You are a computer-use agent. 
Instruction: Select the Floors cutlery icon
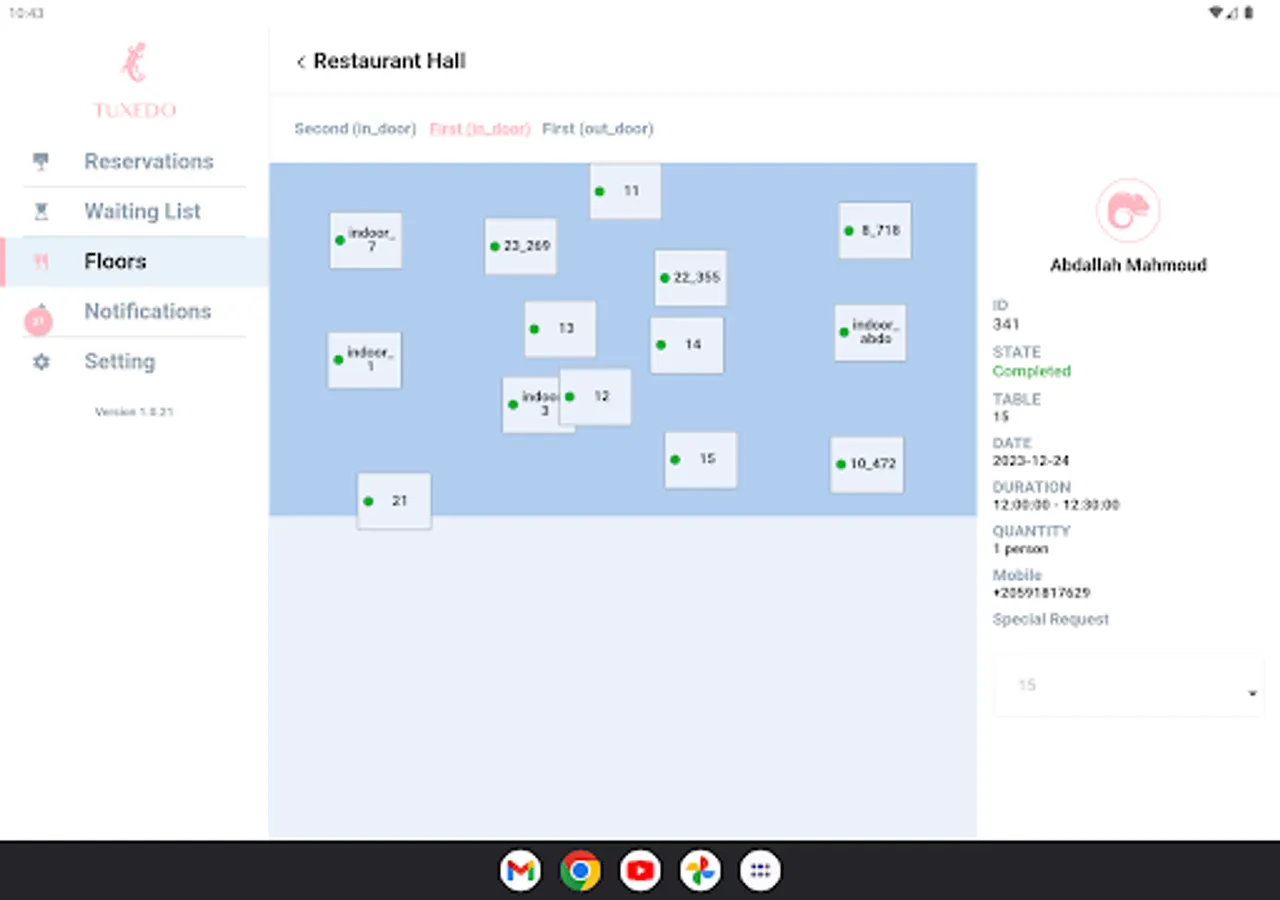coord(40,261)
